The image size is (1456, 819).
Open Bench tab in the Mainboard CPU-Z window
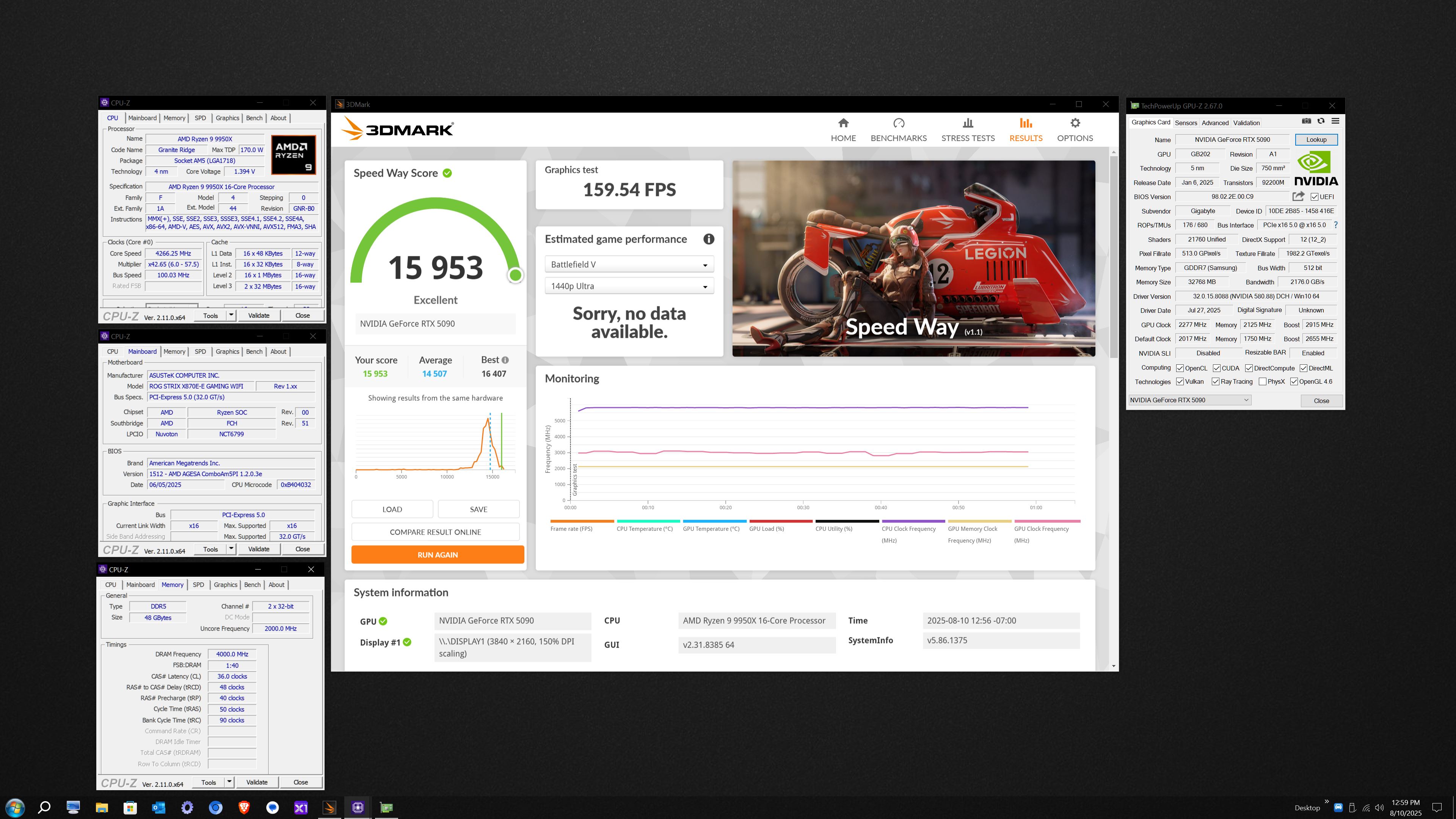click(x=254, y=351)
